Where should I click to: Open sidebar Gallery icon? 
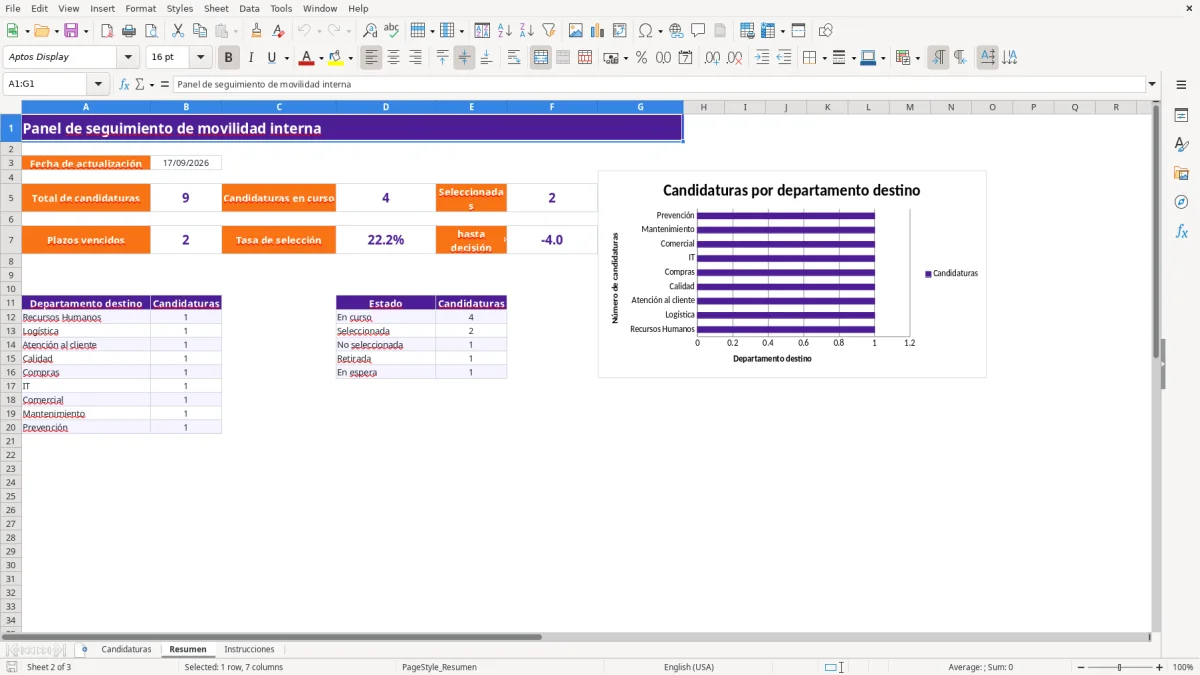click(1181, 173)
